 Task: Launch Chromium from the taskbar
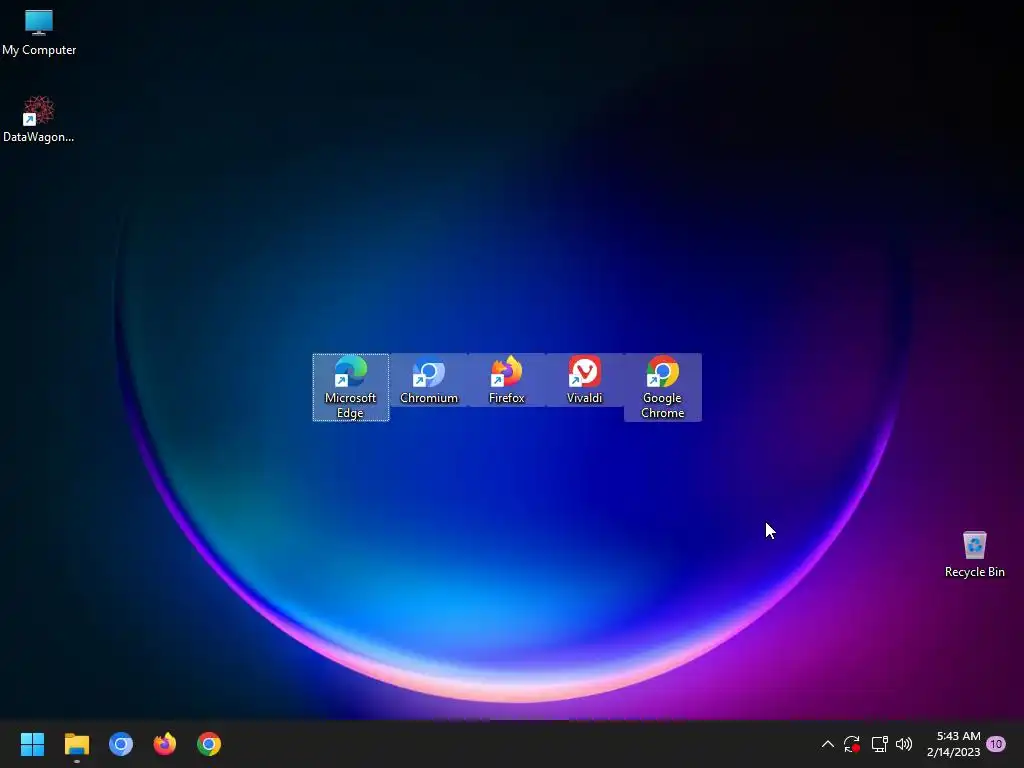pos(121,744)
